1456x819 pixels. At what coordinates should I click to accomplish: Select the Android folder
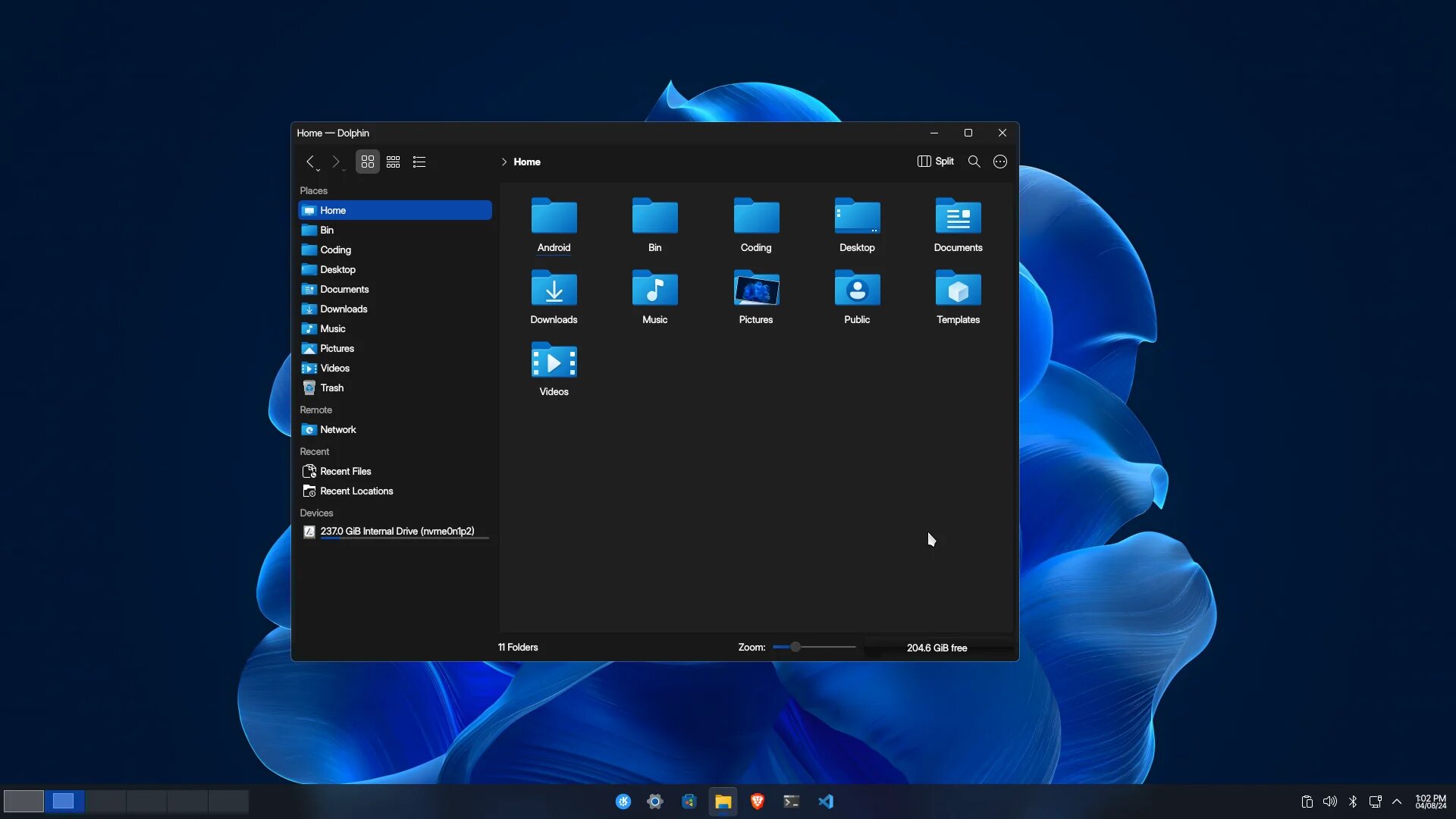[554, 224]
